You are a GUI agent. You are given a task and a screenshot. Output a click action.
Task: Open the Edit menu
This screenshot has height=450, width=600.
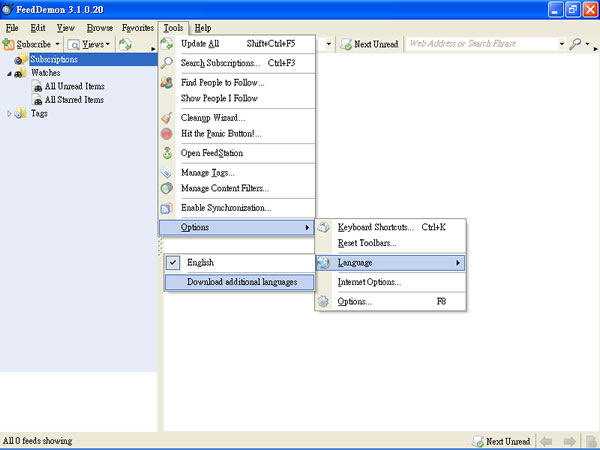38,28
